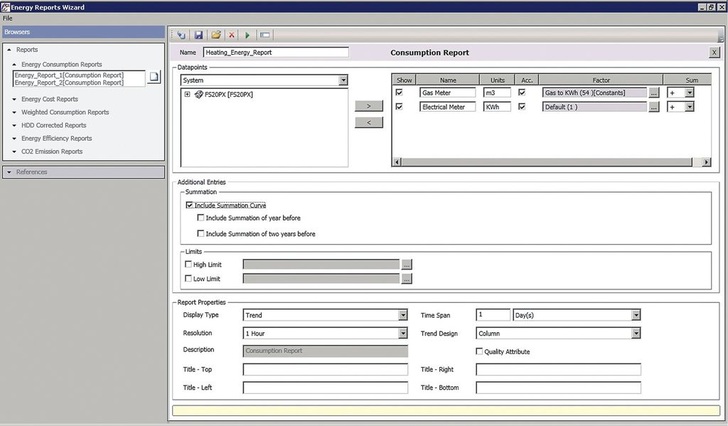Open Sum dropdown for Electrical Meter
This screenshot has height=426, width=728.
(689, 107)
